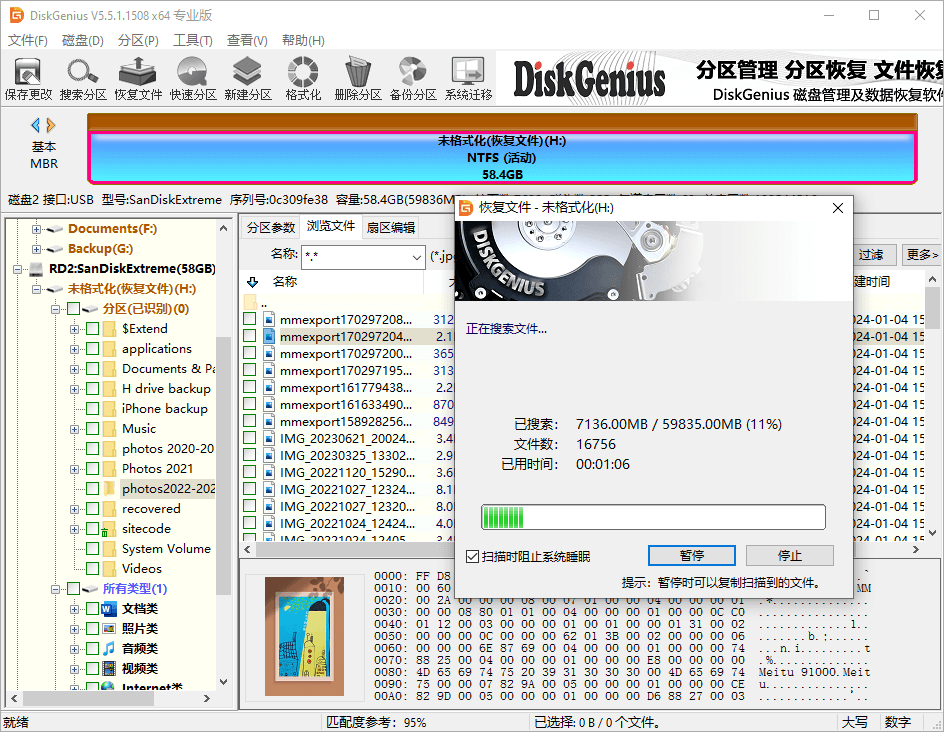944x732 pixels.
Task: Expand the Documents(F:) drive node
Action: pyautogui.click(x=37, y=229)
